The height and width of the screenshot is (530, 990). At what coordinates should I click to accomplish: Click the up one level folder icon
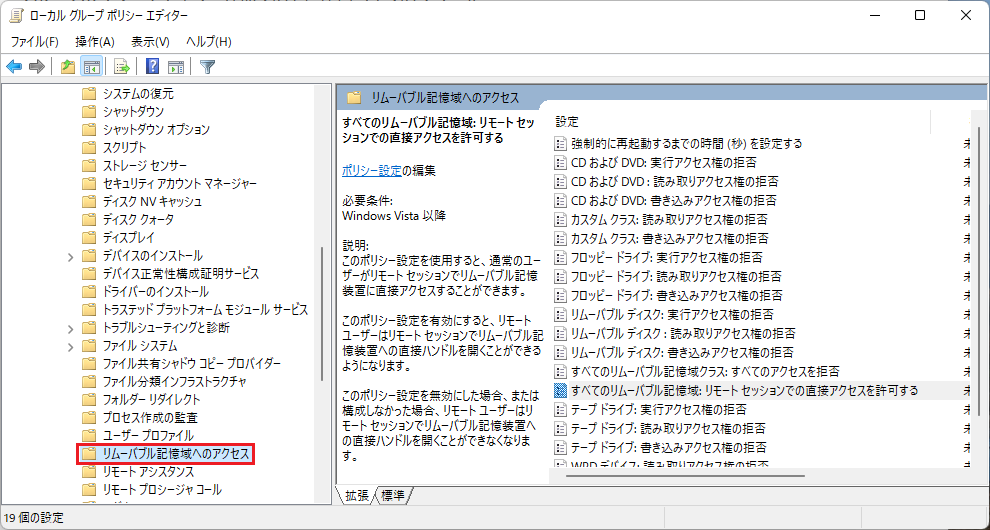[67, 67]
